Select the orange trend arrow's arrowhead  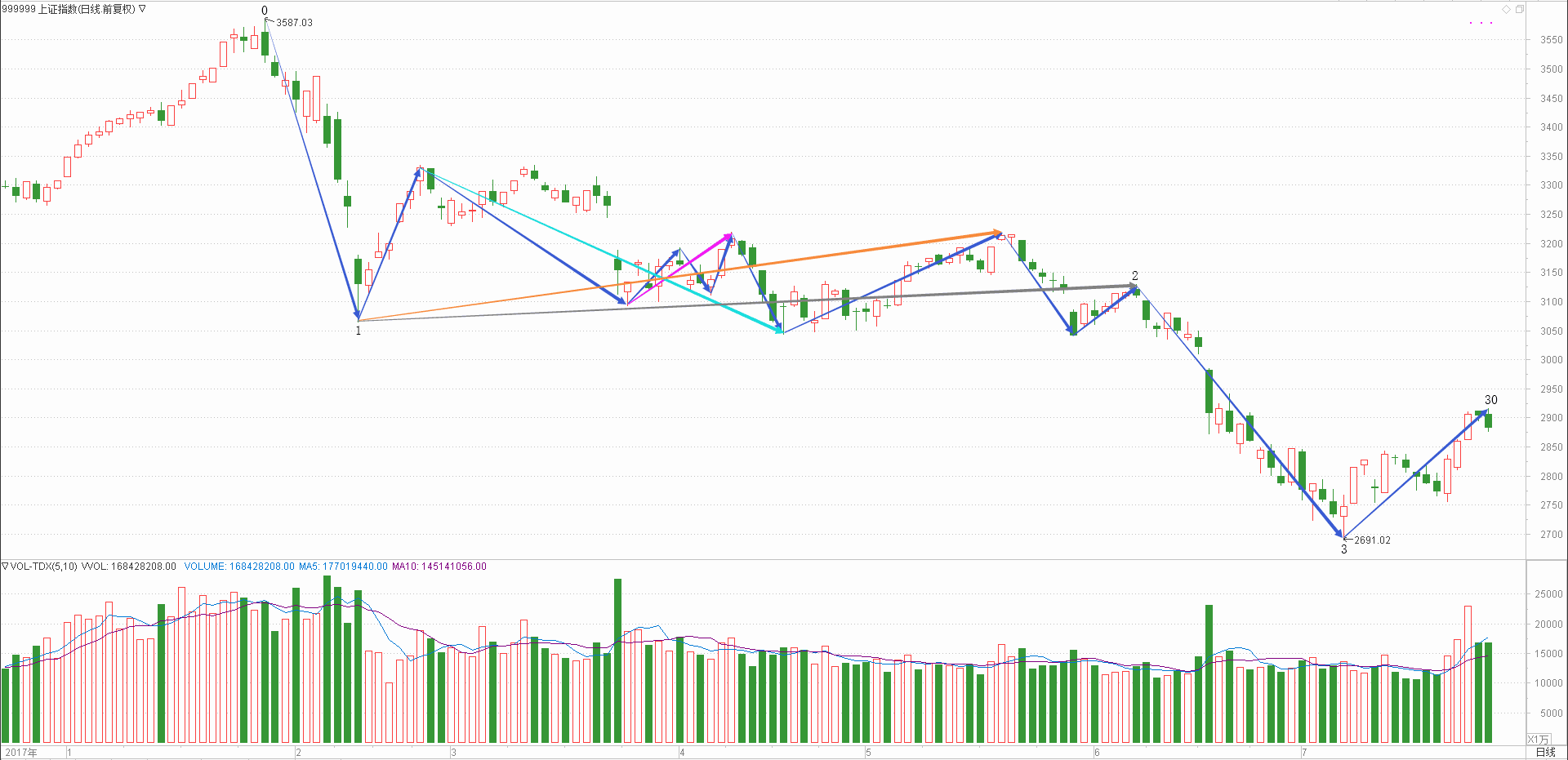[x=997, y=233]
